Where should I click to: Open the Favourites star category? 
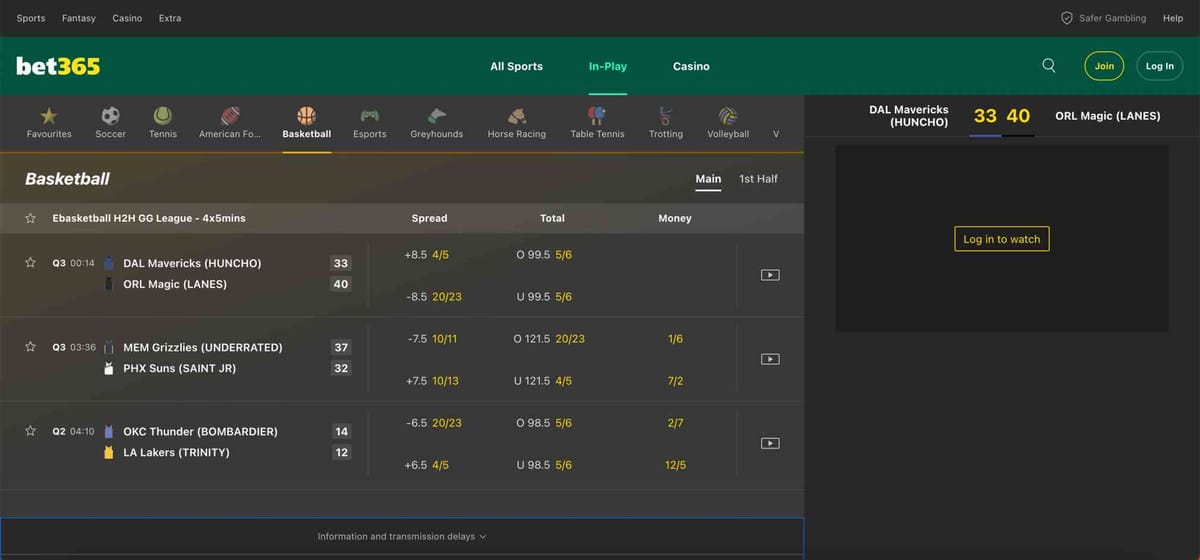[x=49, y=115]
